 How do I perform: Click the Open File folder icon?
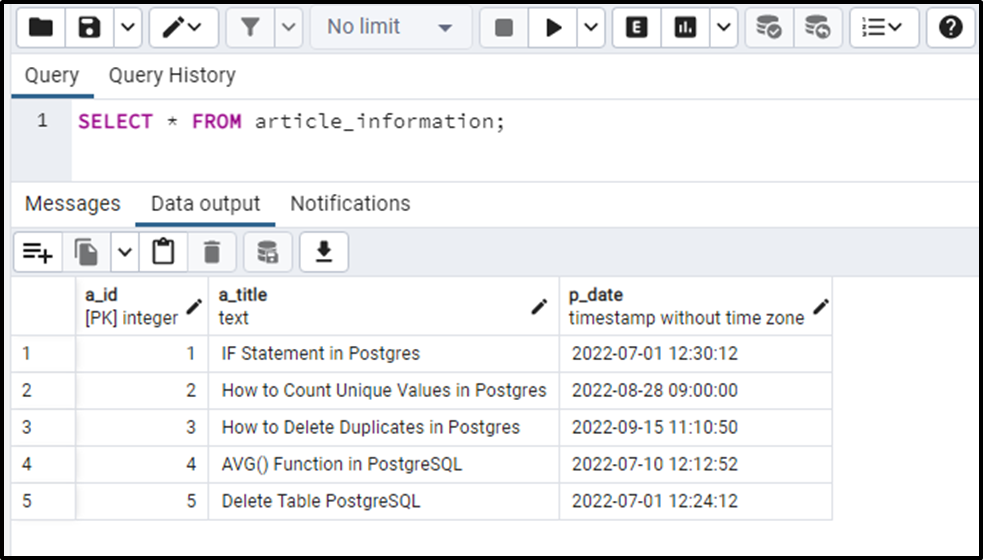[41, 28]
